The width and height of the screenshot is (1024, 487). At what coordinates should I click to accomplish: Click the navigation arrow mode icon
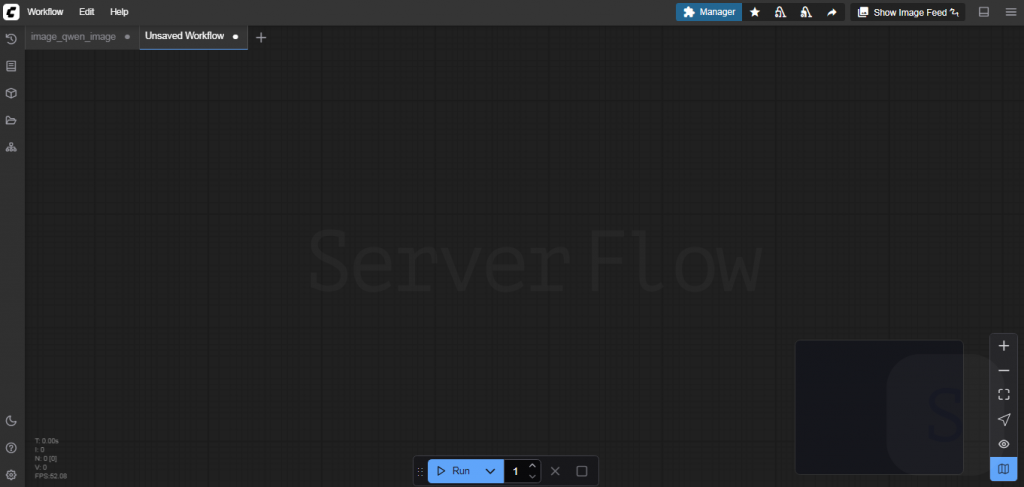click(1004, 420)
